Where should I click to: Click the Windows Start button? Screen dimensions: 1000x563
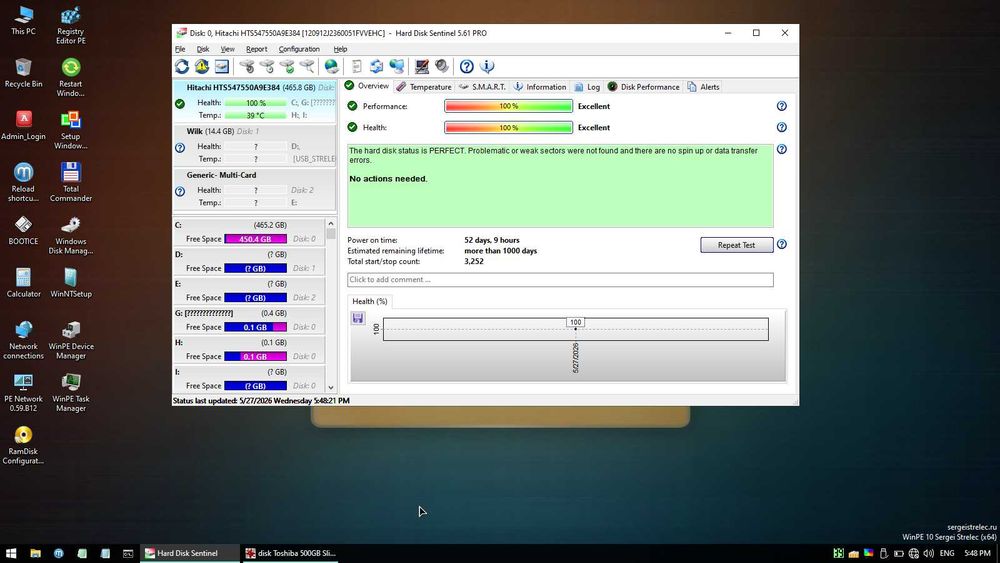point(11,553)
